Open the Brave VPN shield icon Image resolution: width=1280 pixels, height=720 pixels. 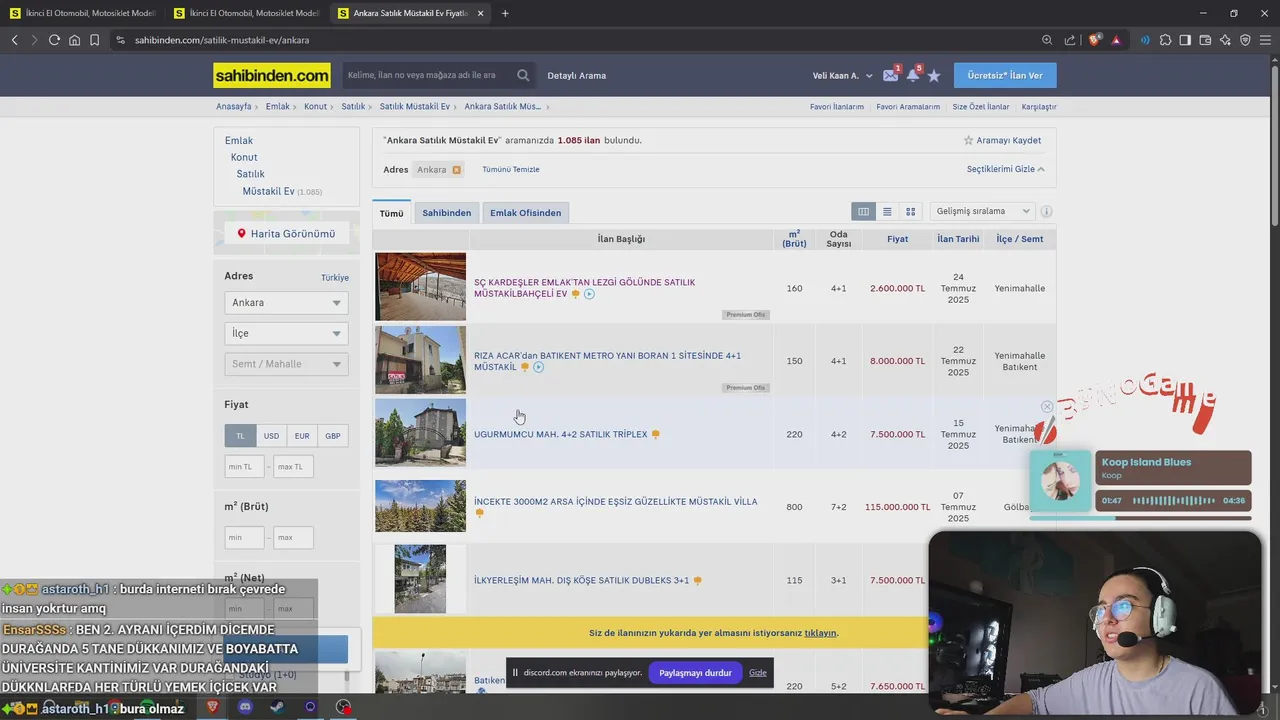click(1245, 40)
